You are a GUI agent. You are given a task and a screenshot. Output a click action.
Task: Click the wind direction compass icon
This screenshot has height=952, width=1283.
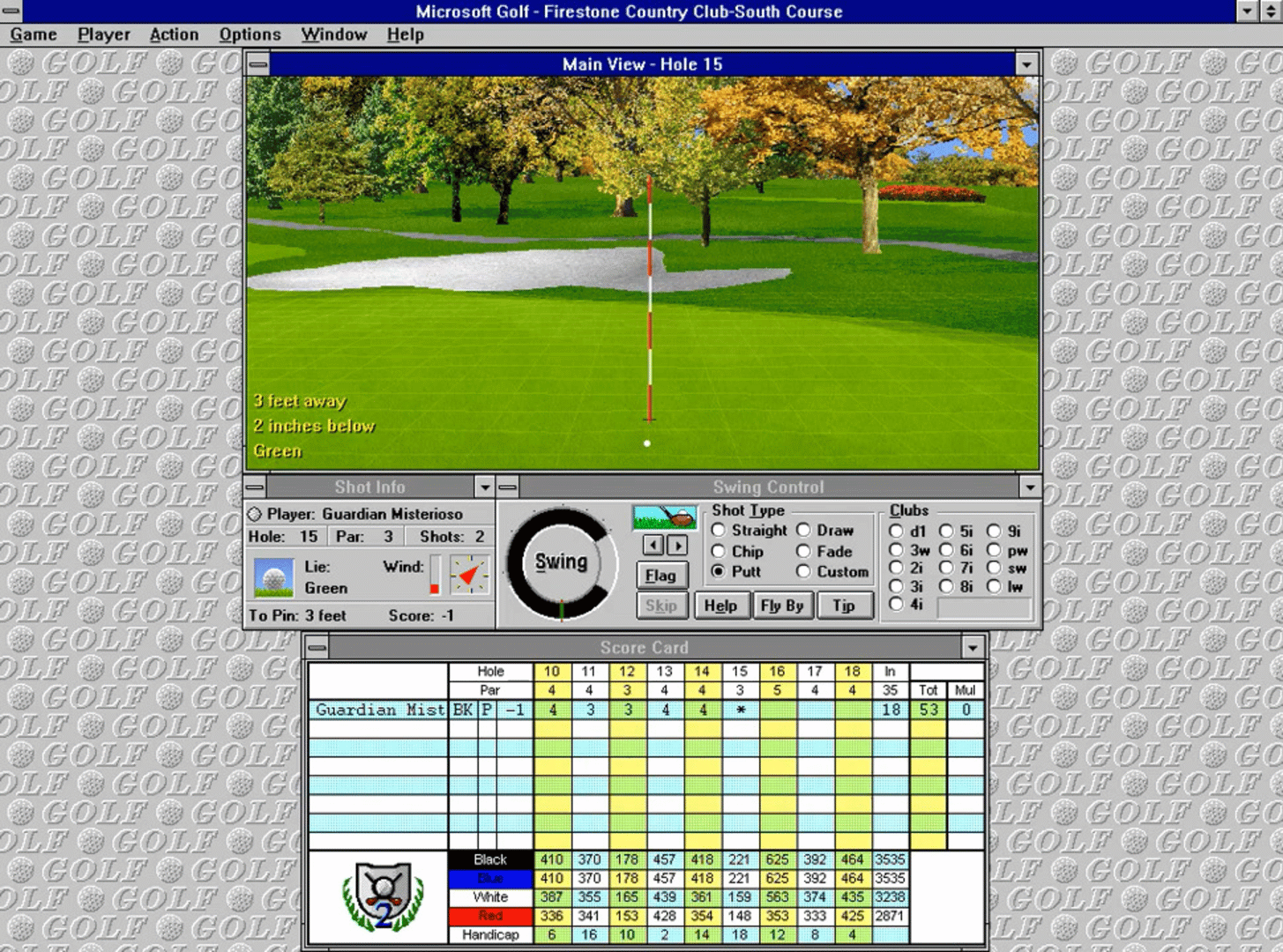(x=469, y=576)
